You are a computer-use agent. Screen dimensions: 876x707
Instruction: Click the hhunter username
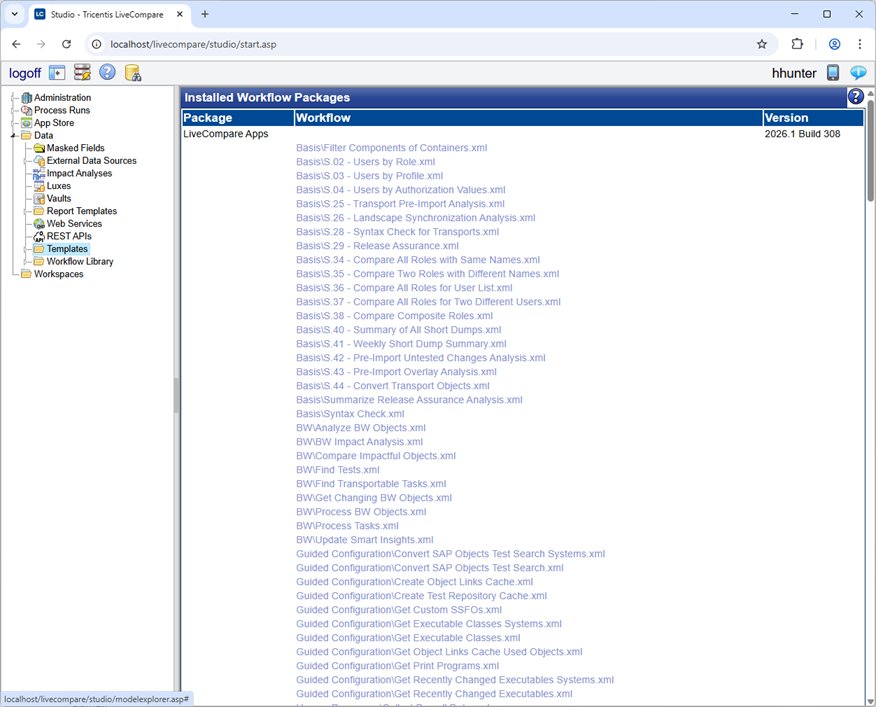click(x=794, y=73)
